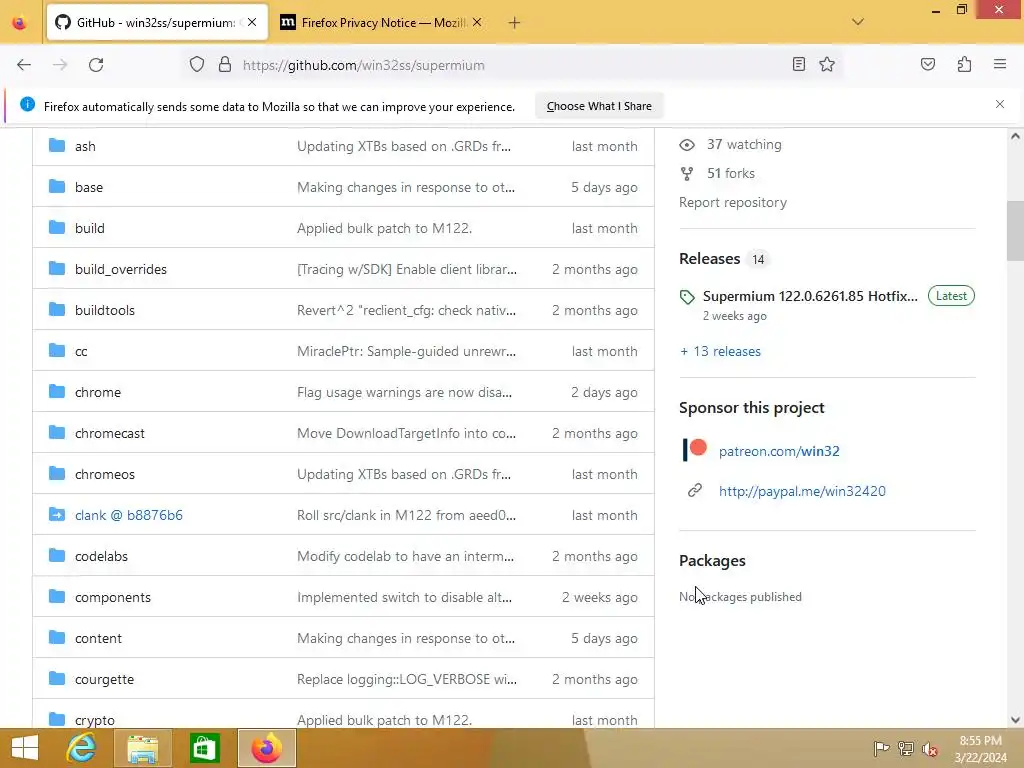Open the content folder
This screenshot has height=768, width=1024.
(x=98, y=638)
